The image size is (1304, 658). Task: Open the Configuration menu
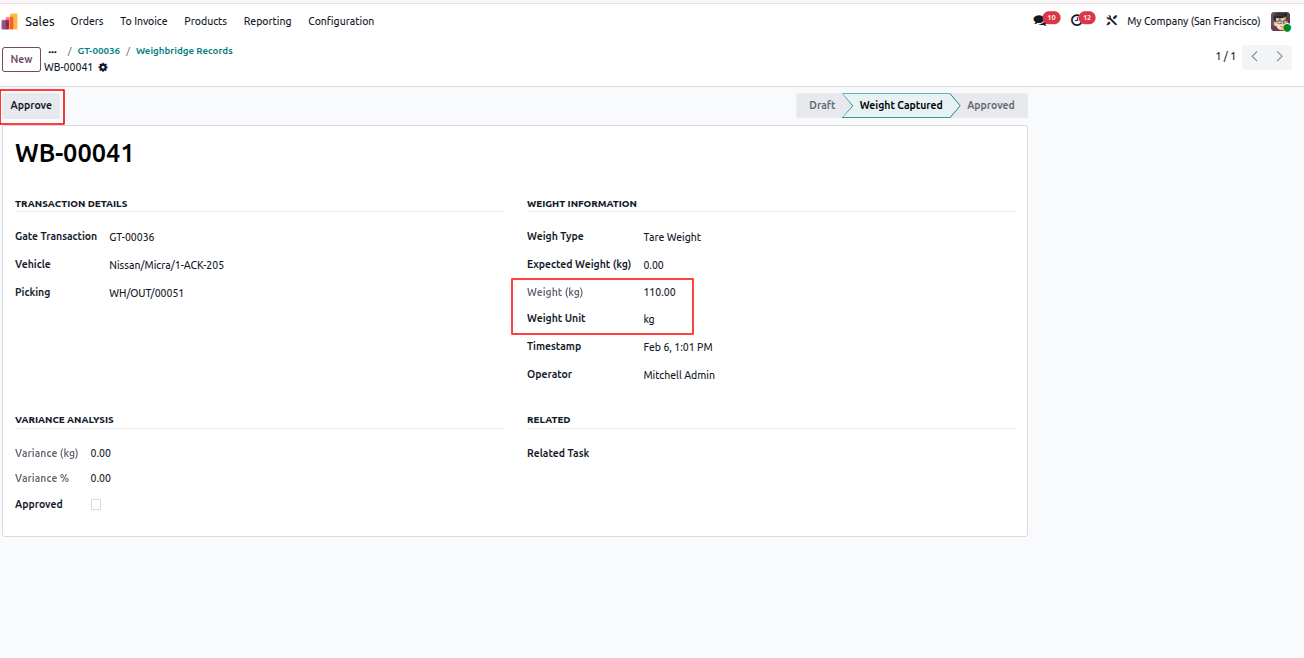(341, 21)
